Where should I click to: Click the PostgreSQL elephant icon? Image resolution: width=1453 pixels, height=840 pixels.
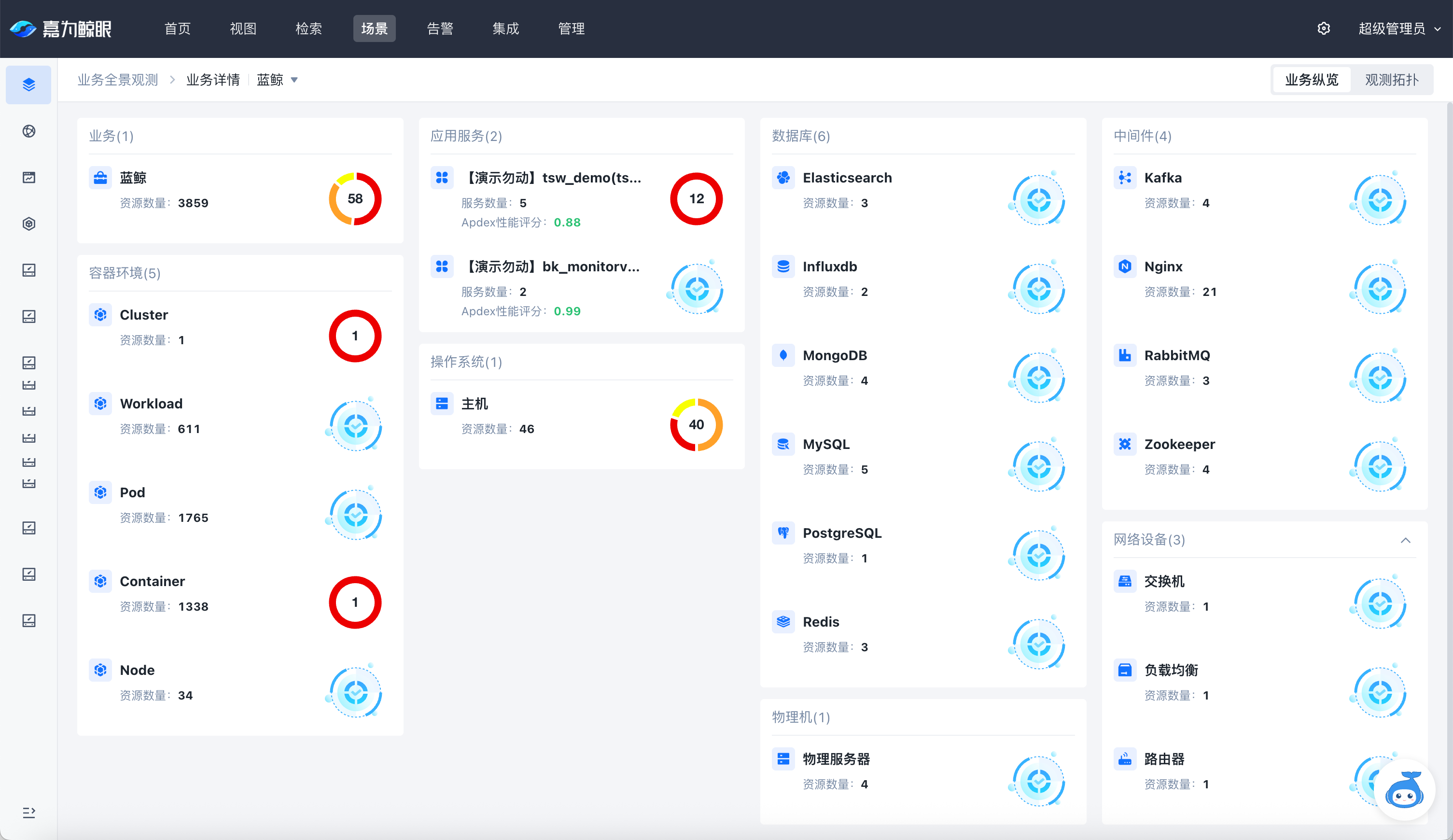point(783,532)
